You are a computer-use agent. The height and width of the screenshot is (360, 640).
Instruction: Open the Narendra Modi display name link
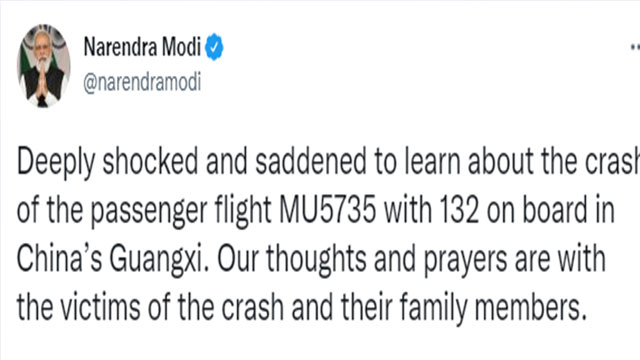pyautogui.click(x=142, y=47)
